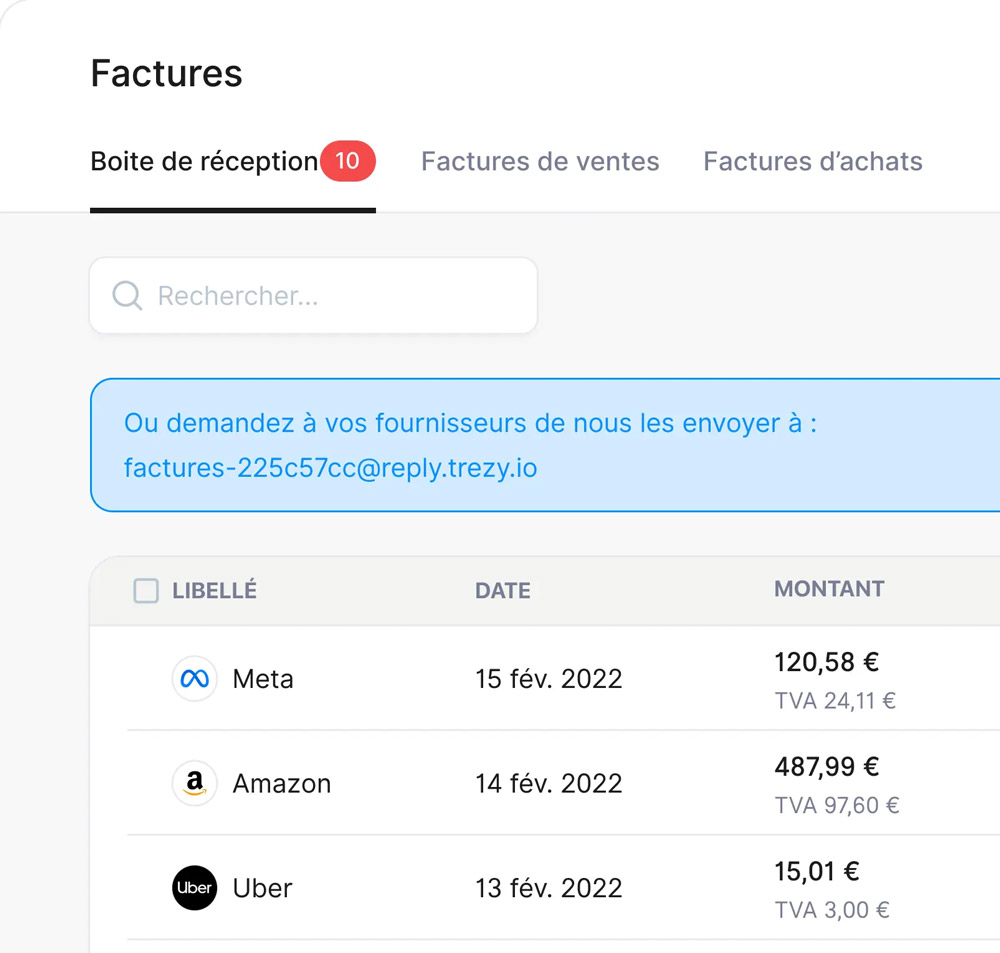Click the Factures page heading

click(x=166, y=73)
